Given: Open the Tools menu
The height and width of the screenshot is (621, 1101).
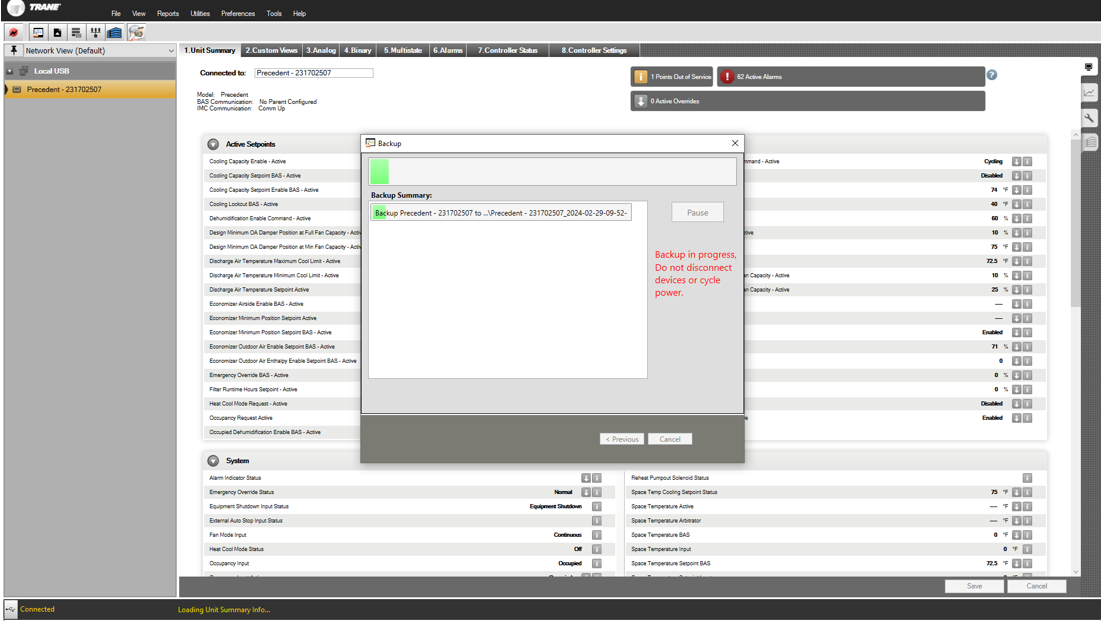Looking at the screenshot, I should pyautogui.click(x=274, y=13).
